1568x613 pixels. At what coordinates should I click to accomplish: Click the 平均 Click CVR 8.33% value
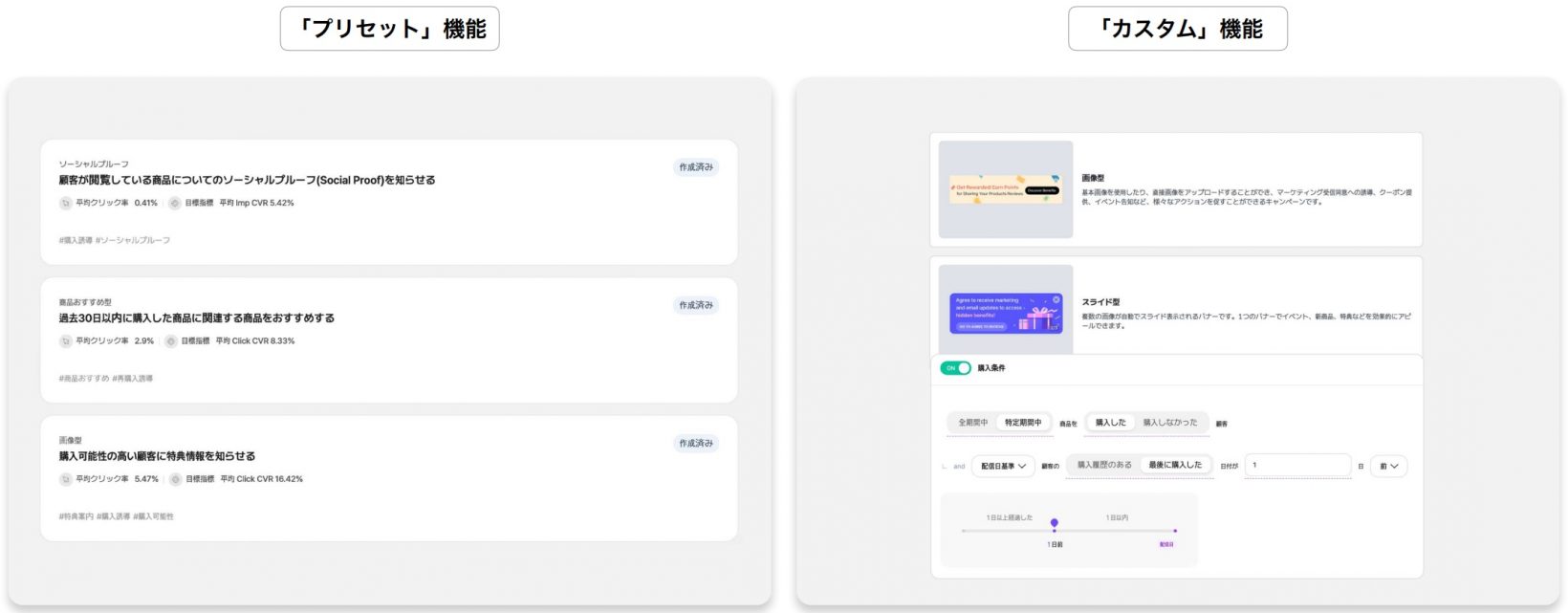point(255,341)
